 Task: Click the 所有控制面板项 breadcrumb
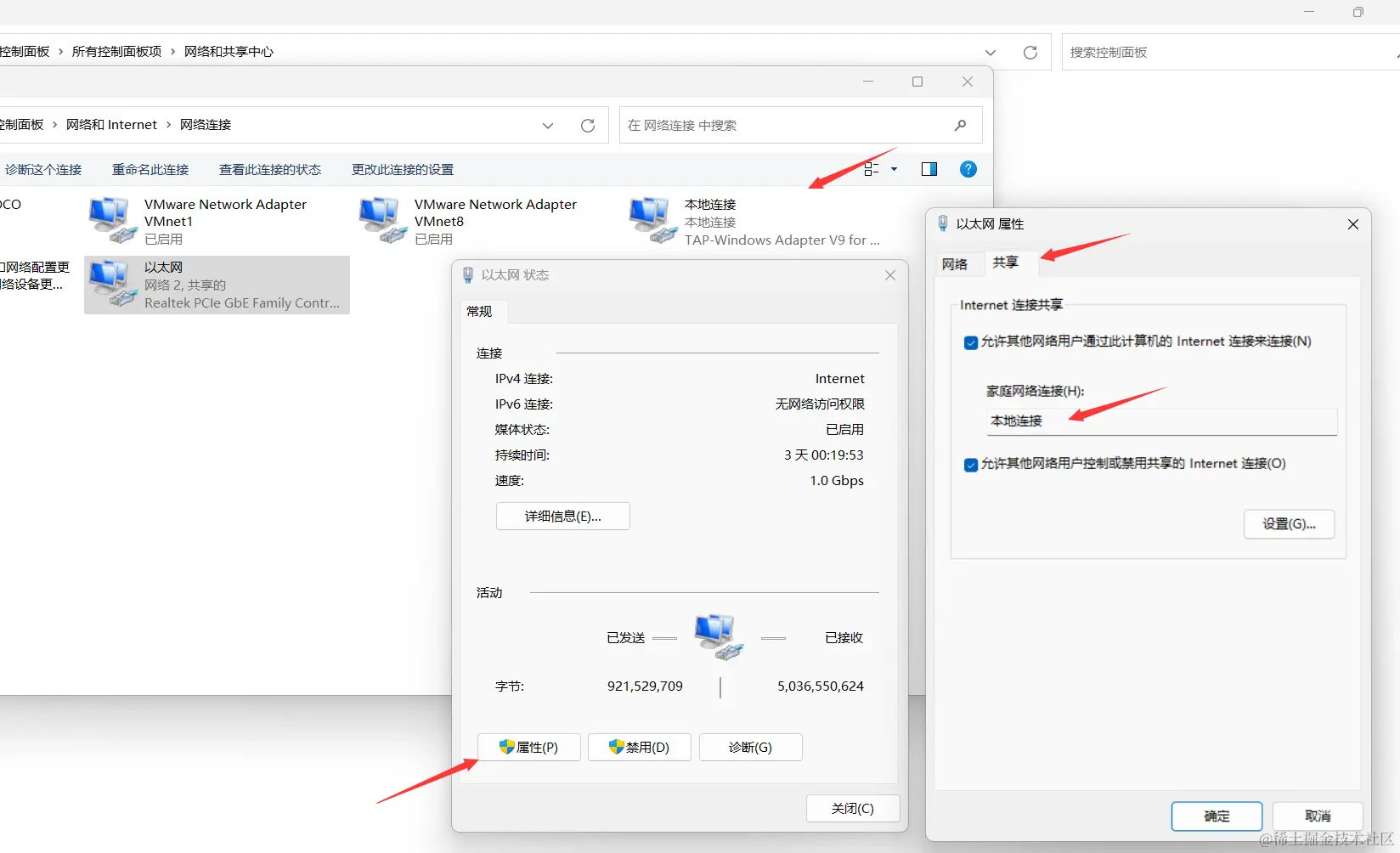tap(117, 52)
